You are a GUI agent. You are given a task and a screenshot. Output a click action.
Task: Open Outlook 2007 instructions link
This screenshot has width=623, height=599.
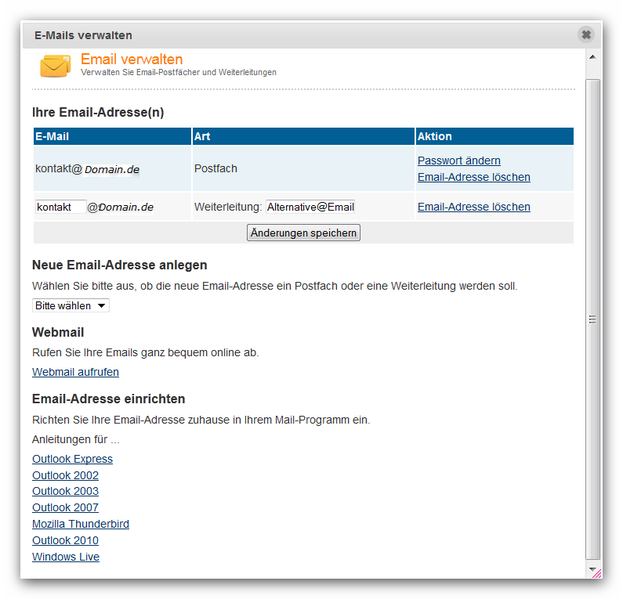[x=65, y=507]
